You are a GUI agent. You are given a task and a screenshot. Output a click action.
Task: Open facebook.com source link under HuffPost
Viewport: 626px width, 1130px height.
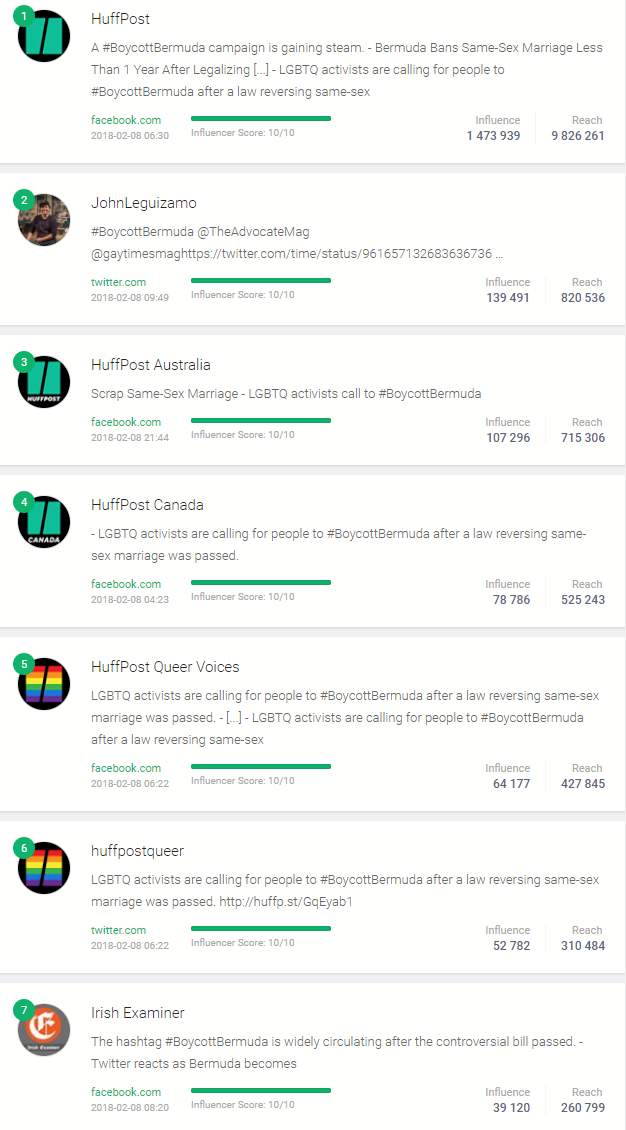click(126, 120)
